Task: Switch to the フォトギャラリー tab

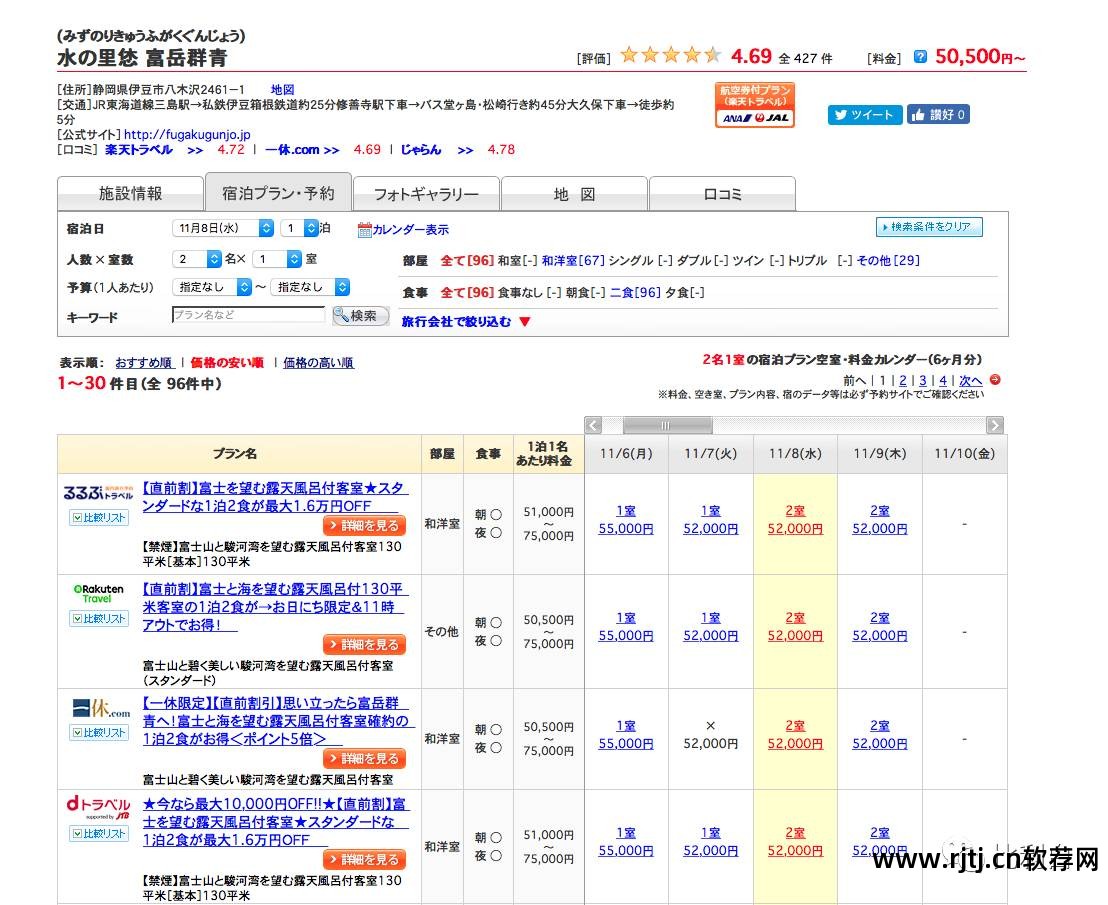Action: pyautogui.click(x=425, y=192)
